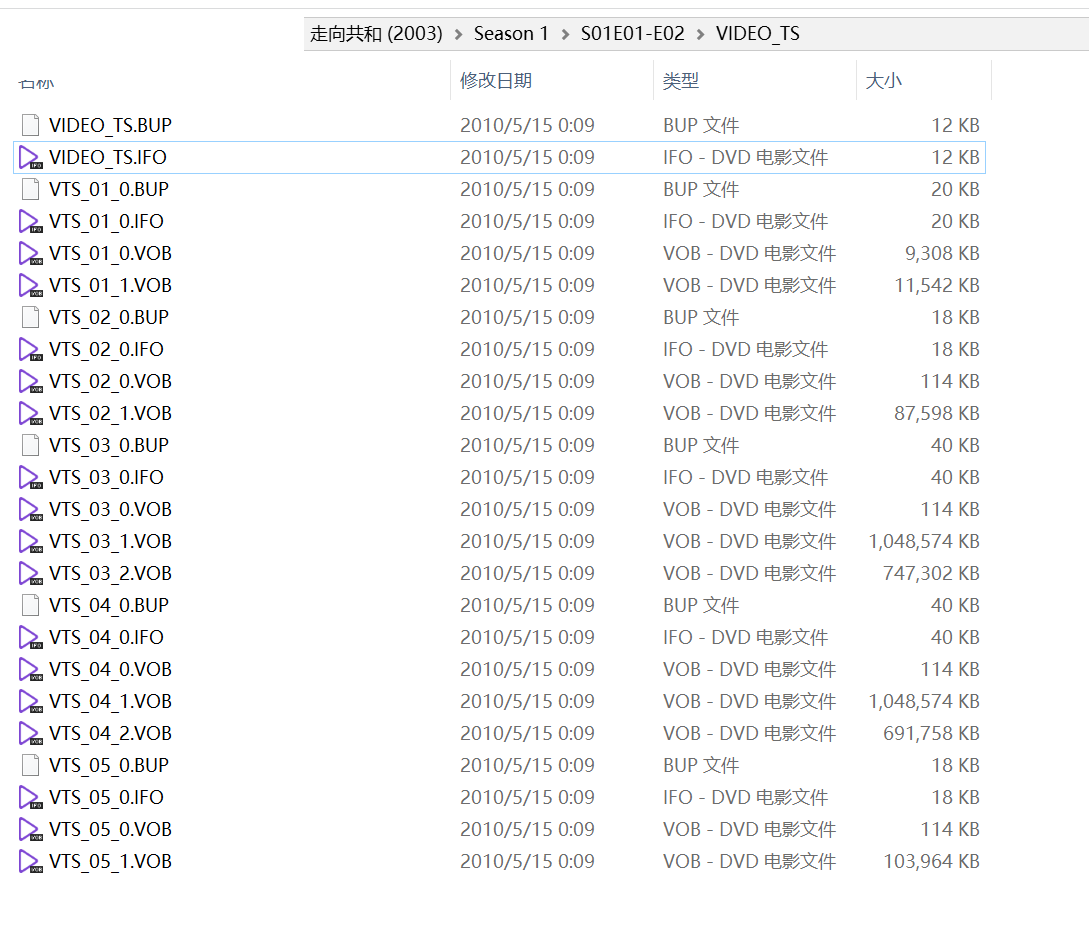Image resolution: width=1089 pixels, height=925 pixels.
Task: Click the 103,964 KB size value
Action: tap(931, 860)
